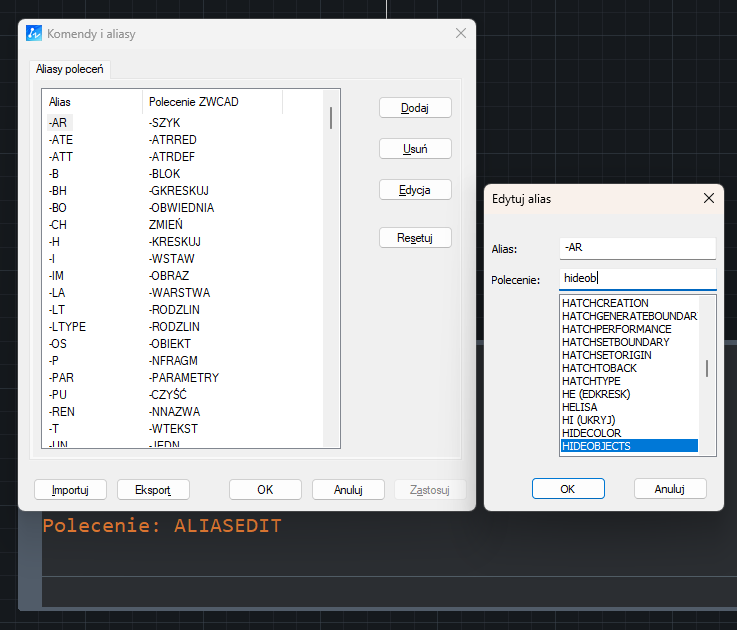Click the ZWCAD icon in Komendy i aliasy title bar

coord(34,33)
